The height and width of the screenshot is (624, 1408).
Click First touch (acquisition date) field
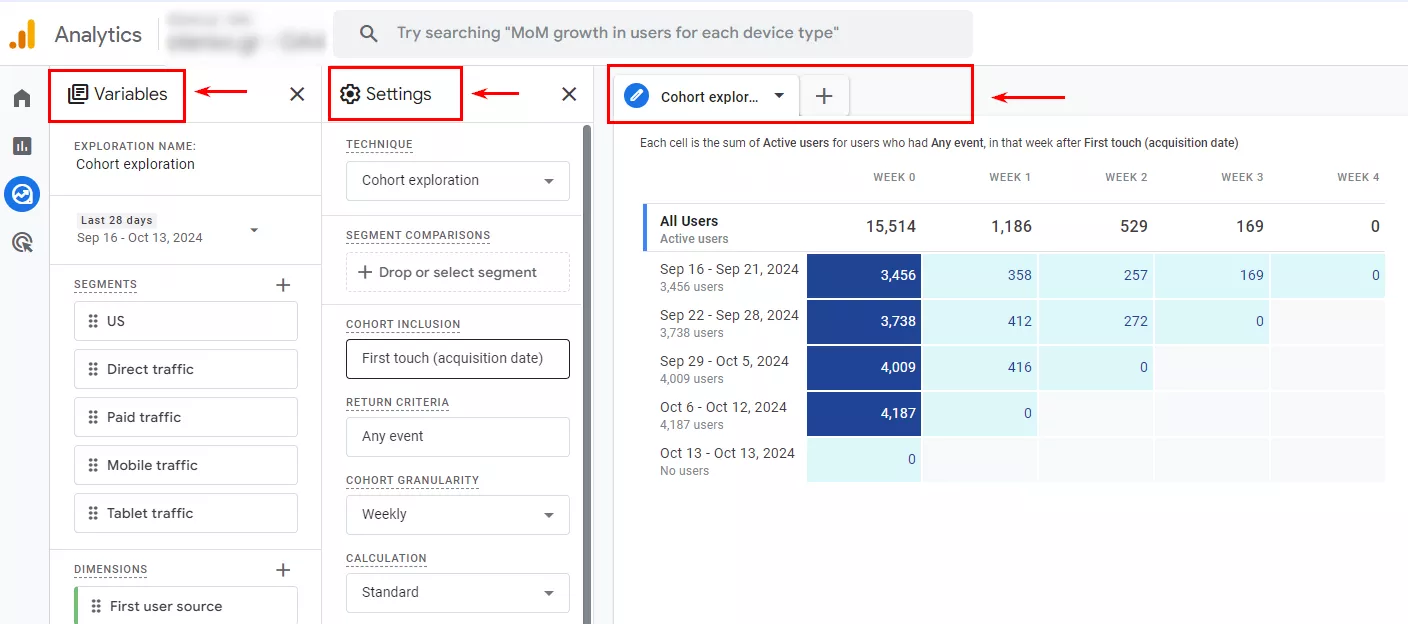pos(458,359)
